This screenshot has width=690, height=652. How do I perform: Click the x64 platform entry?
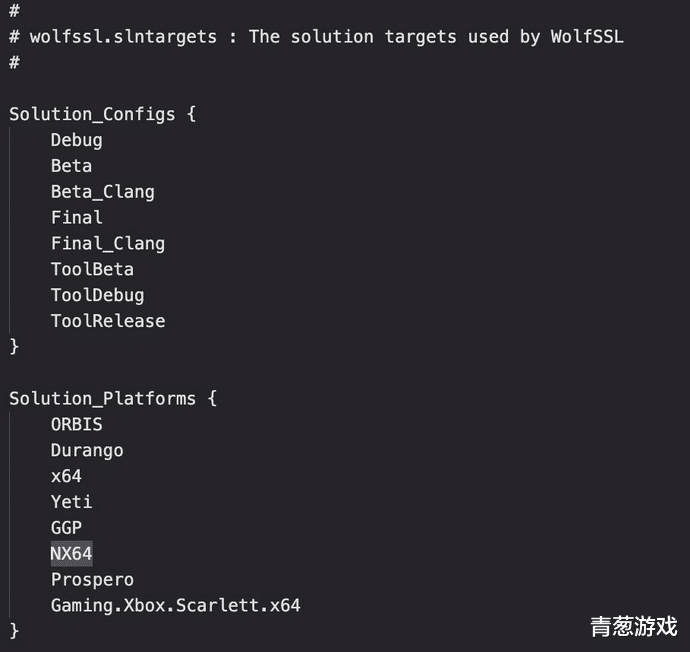[x=66, y=476]
